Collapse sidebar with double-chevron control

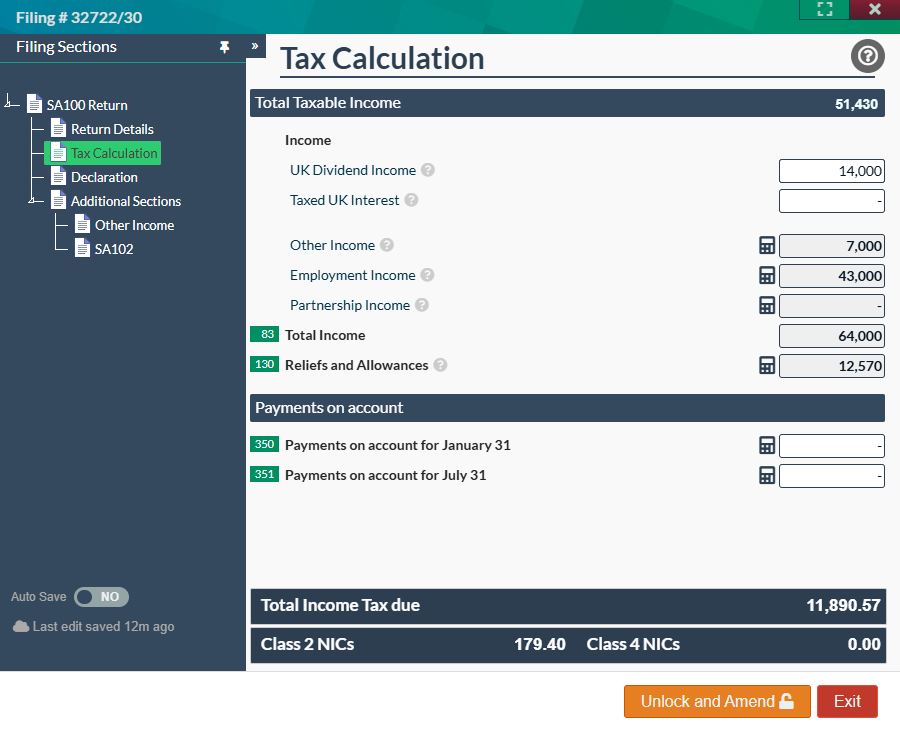pyautogui.click(x=254, y=45)
